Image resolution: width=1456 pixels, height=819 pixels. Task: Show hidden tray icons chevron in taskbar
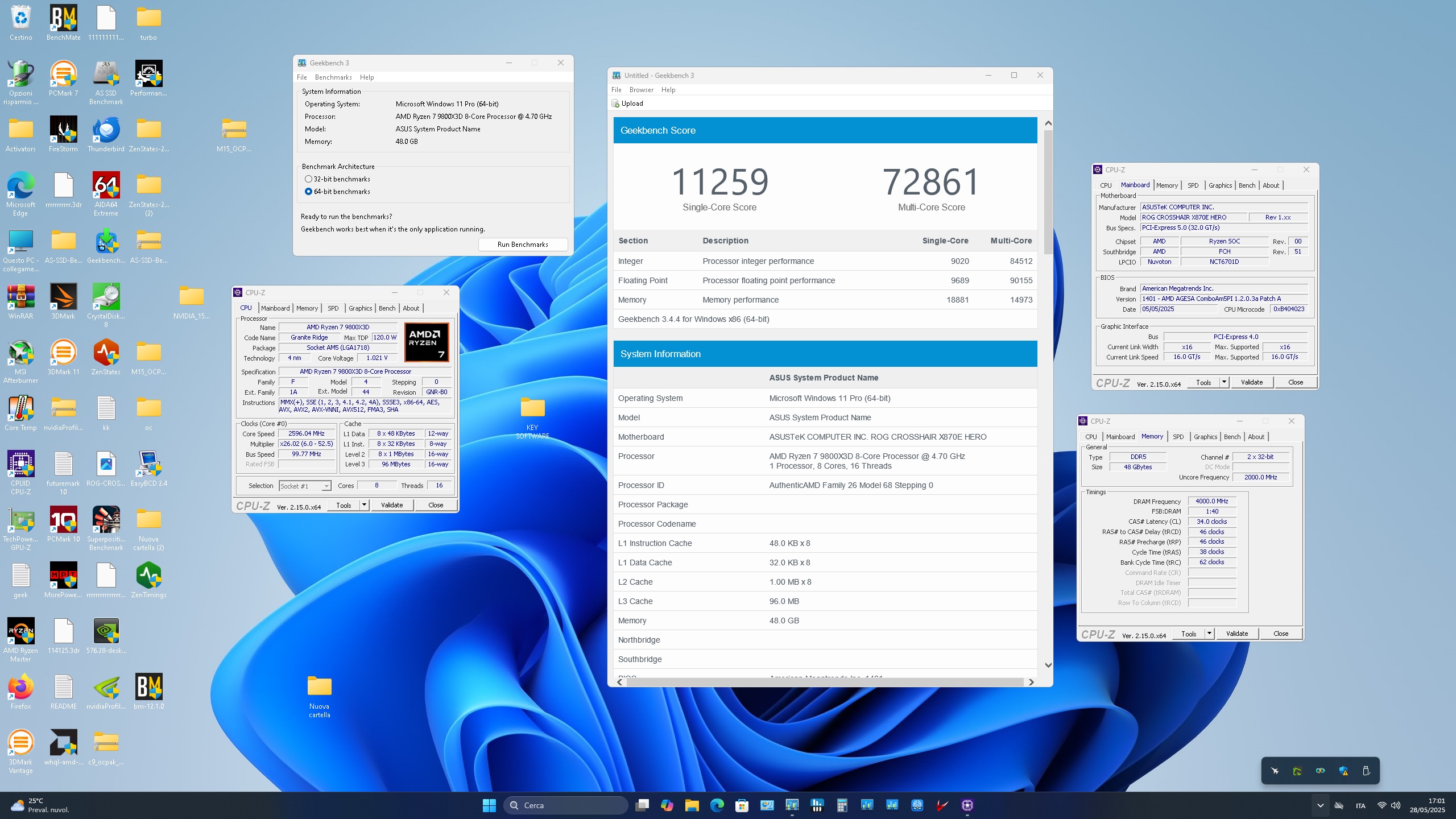1321,805
